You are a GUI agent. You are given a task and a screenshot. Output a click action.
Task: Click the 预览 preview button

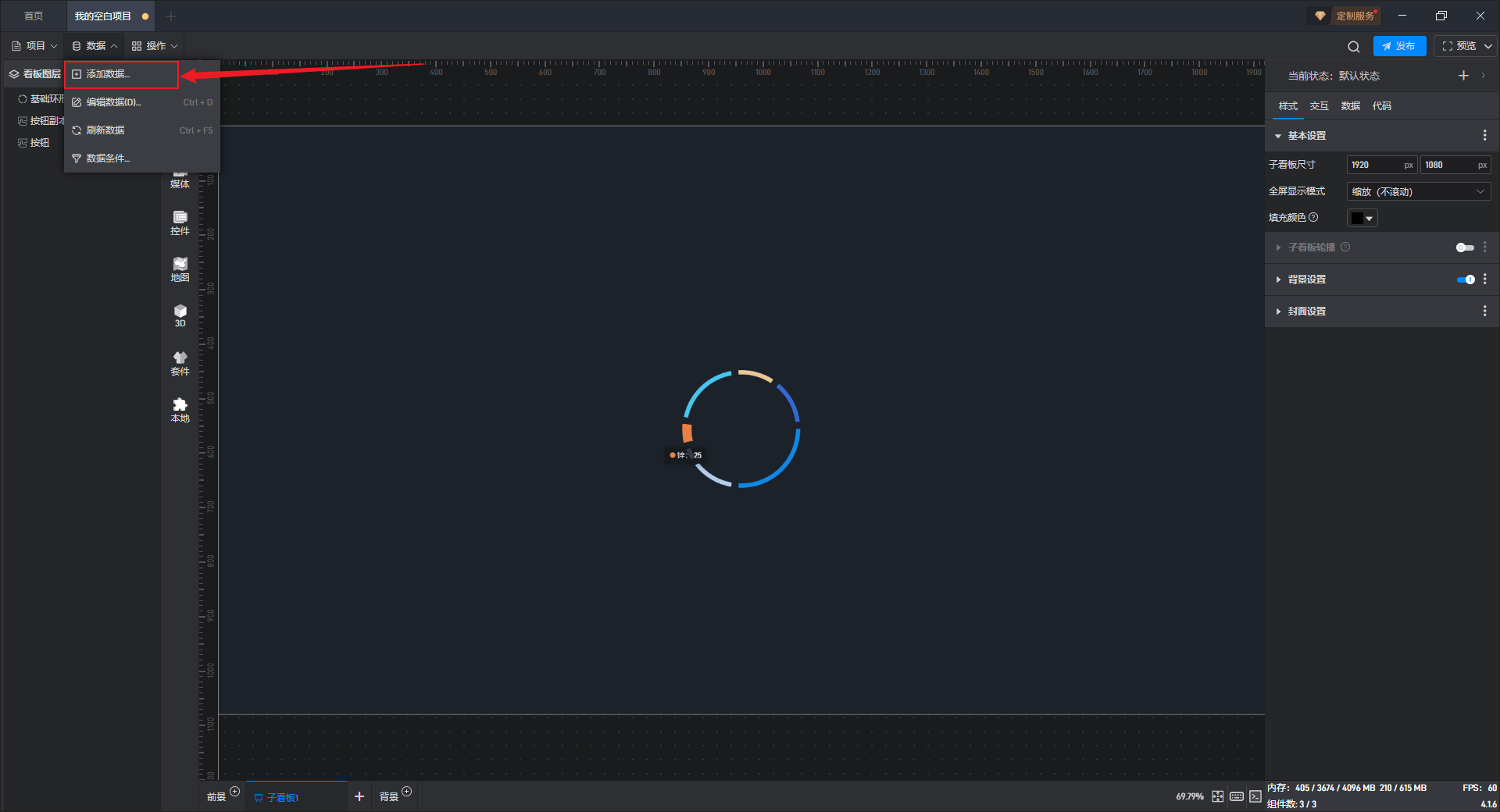pyautogui.click(x=1459, y=46)
